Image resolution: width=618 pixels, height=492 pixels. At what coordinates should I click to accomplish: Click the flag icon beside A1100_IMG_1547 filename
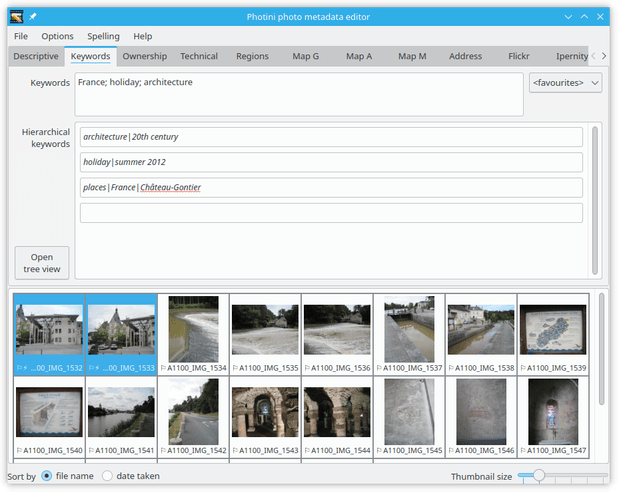coord(523,451)
